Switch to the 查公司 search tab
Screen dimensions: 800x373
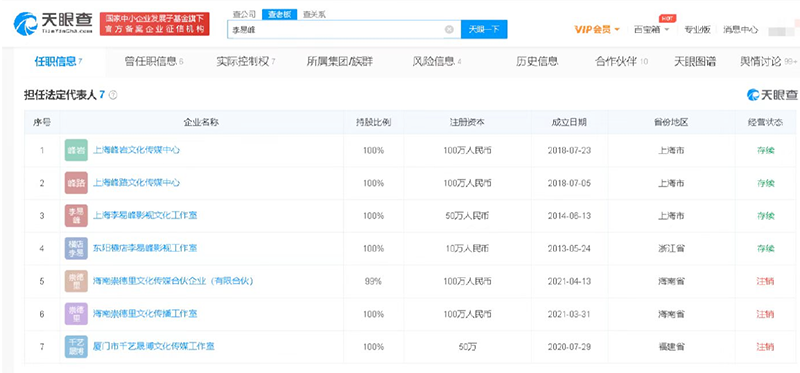pyautogui.click(x=244, y=15)
